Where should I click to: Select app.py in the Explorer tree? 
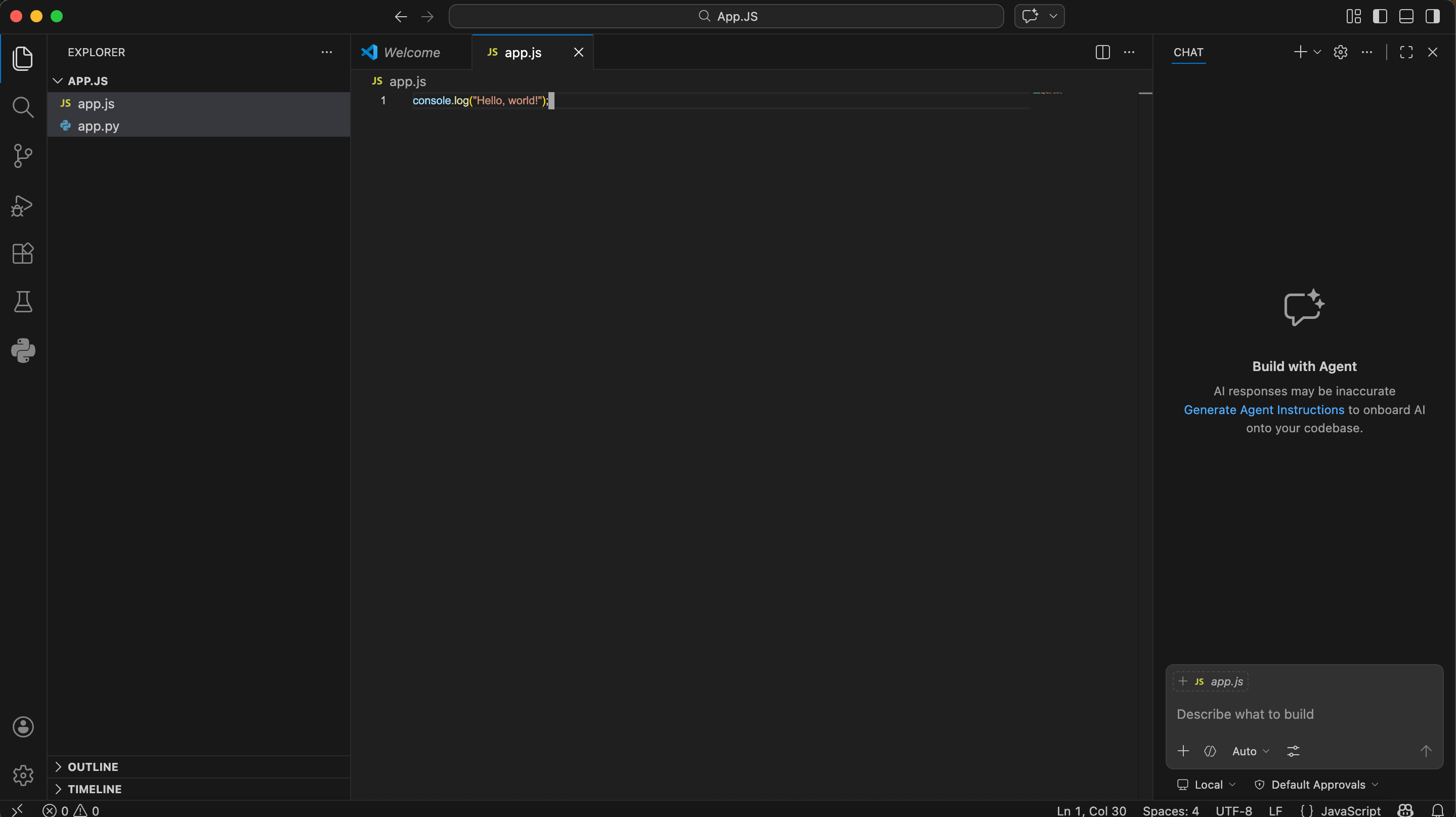98,126
